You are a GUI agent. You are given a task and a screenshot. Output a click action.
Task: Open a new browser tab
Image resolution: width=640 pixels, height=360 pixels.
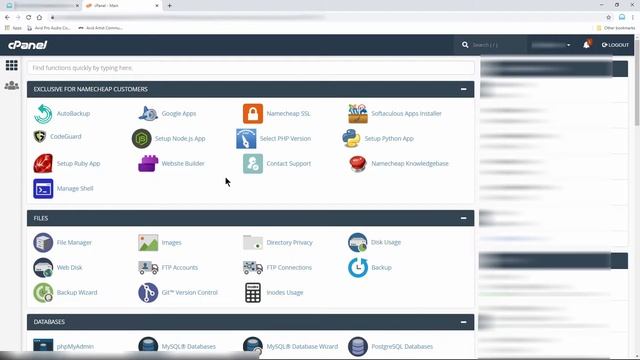click(169, 6)
